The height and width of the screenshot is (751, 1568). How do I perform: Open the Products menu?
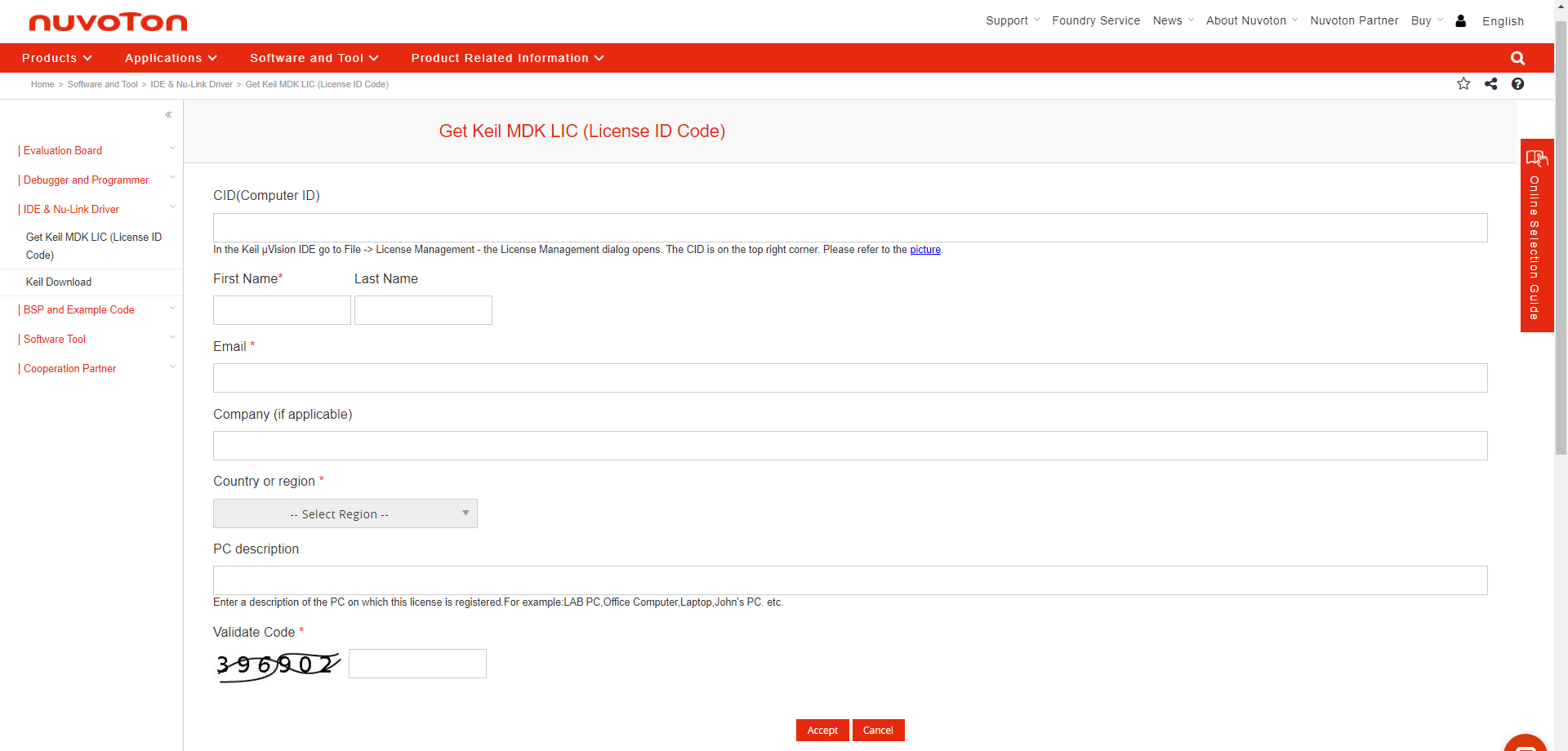(x=56, y=58)
